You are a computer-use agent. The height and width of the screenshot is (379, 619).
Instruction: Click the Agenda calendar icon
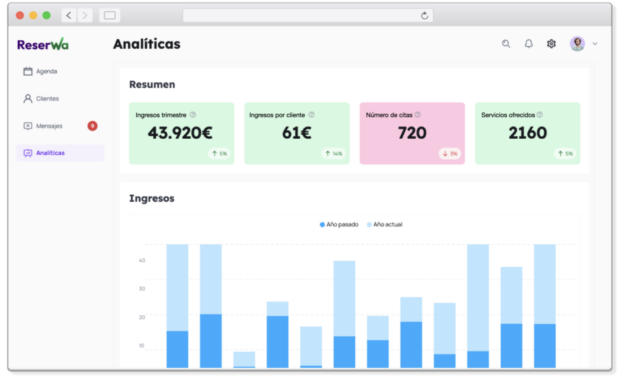[x=28, y=71]
